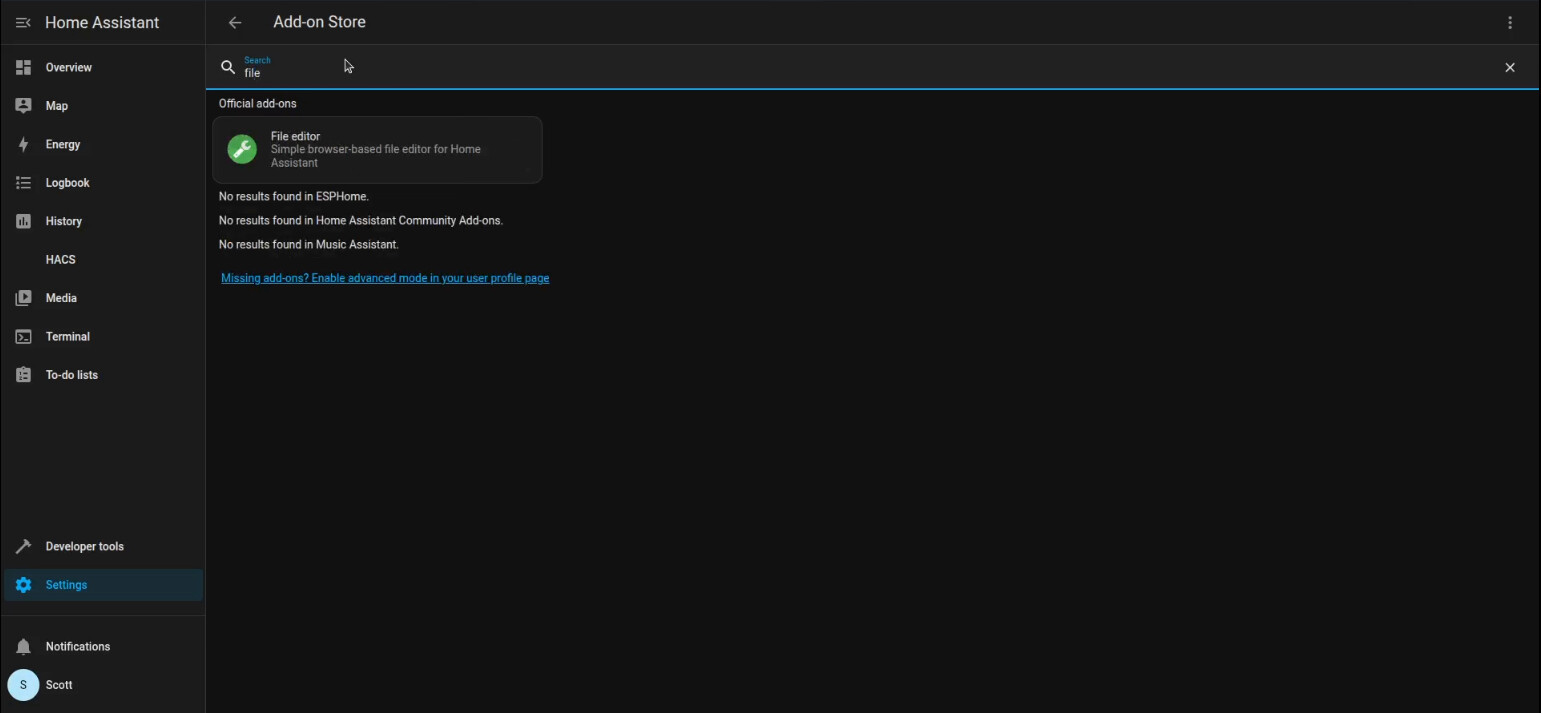Image resolution: width=1541 pixels, height=713 pixels.
Task: Click the Media play icon
Action: [23, 298]
